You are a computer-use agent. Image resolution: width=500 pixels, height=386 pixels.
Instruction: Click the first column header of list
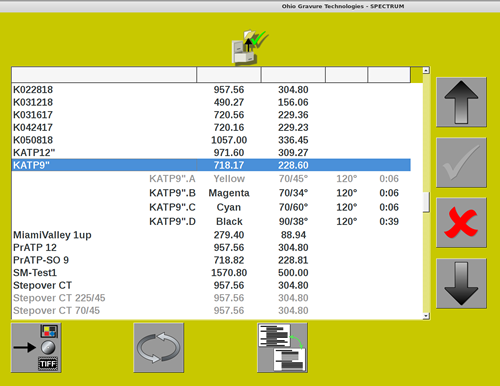[104, 75]
